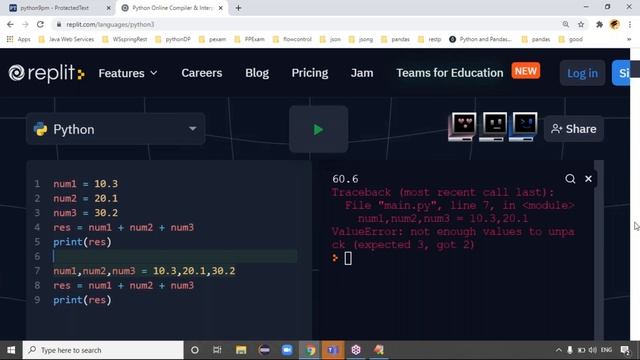Click the ValueError message text
This screenshot has height=360, width=640.
(453, 238)
